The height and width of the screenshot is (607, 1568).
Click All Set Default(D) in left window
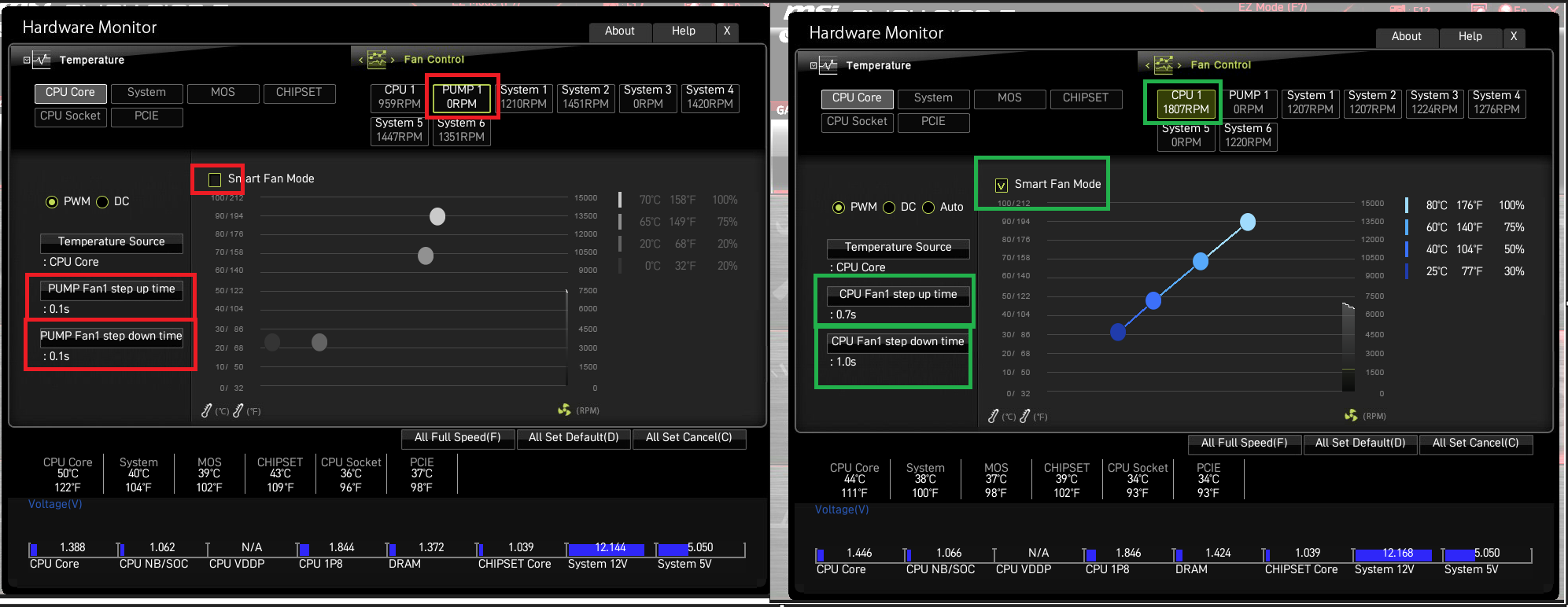tap(574, 438)
